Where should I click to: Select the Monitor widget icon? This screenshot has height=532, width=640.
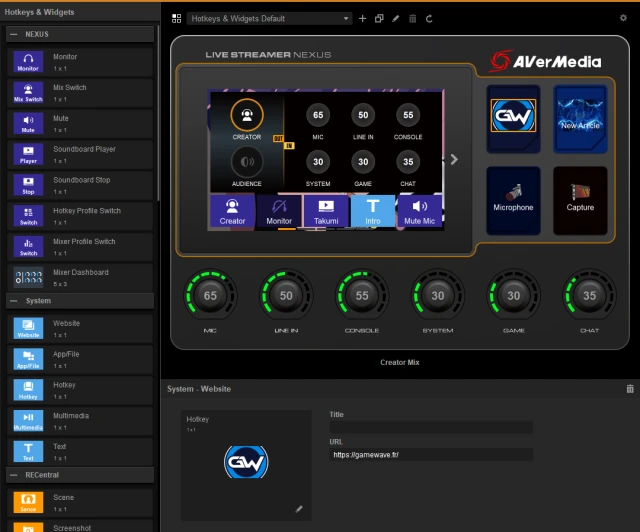[x=28, y=62]
